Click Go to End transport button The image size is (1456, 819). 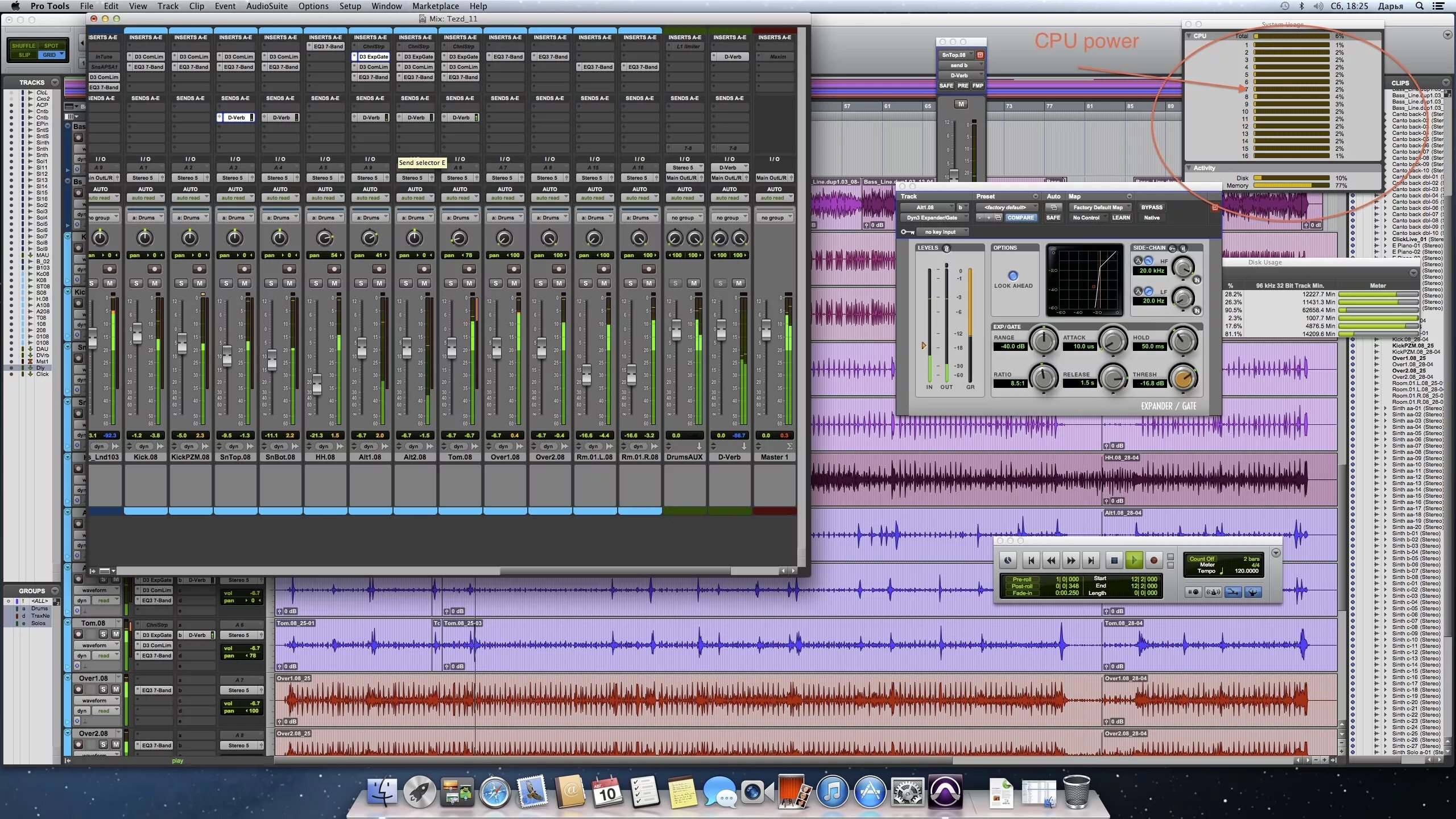click(1091, 561)
